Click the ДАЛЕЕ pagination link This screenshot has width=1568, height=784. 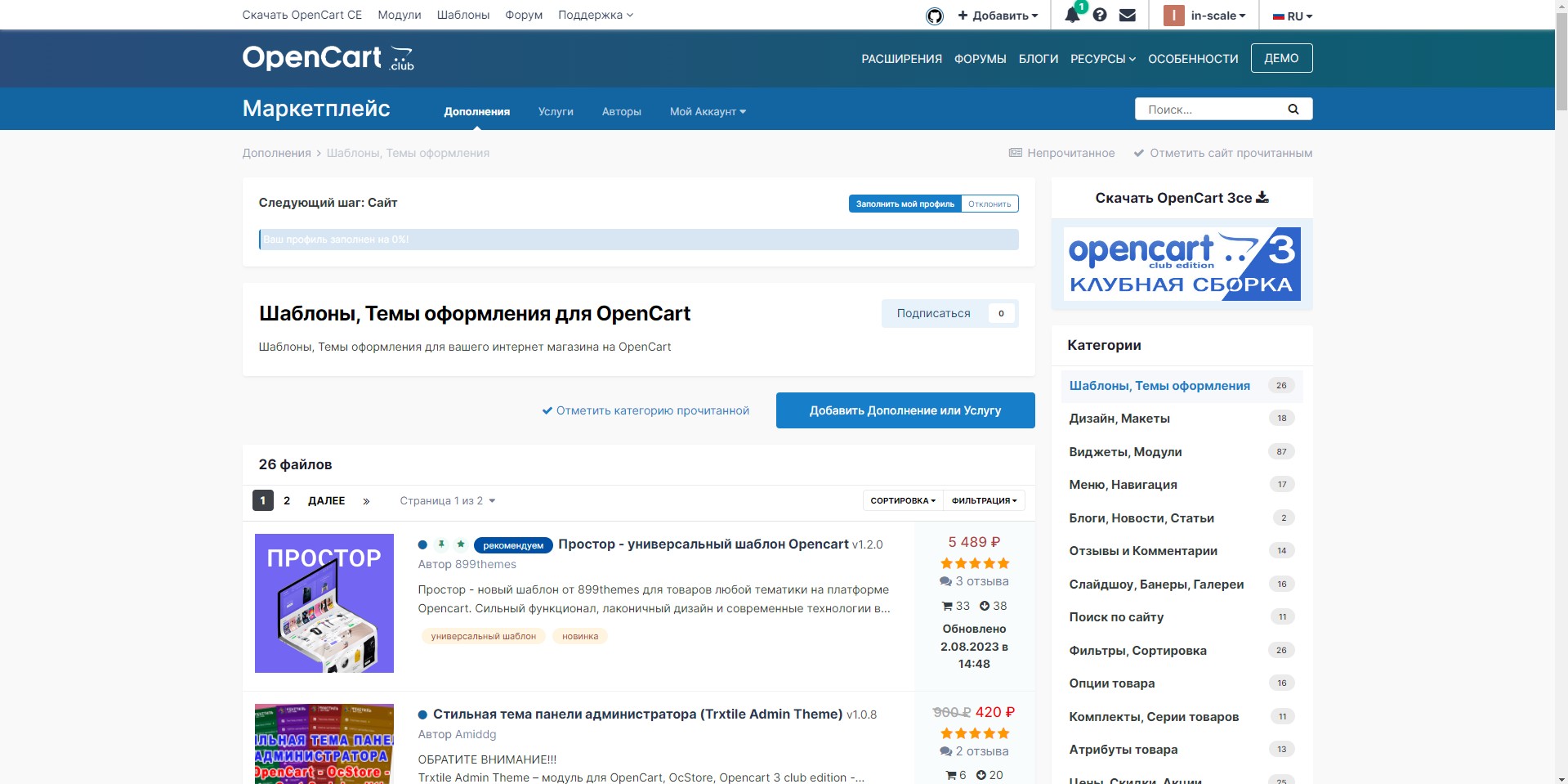click(x=327, y=500)
